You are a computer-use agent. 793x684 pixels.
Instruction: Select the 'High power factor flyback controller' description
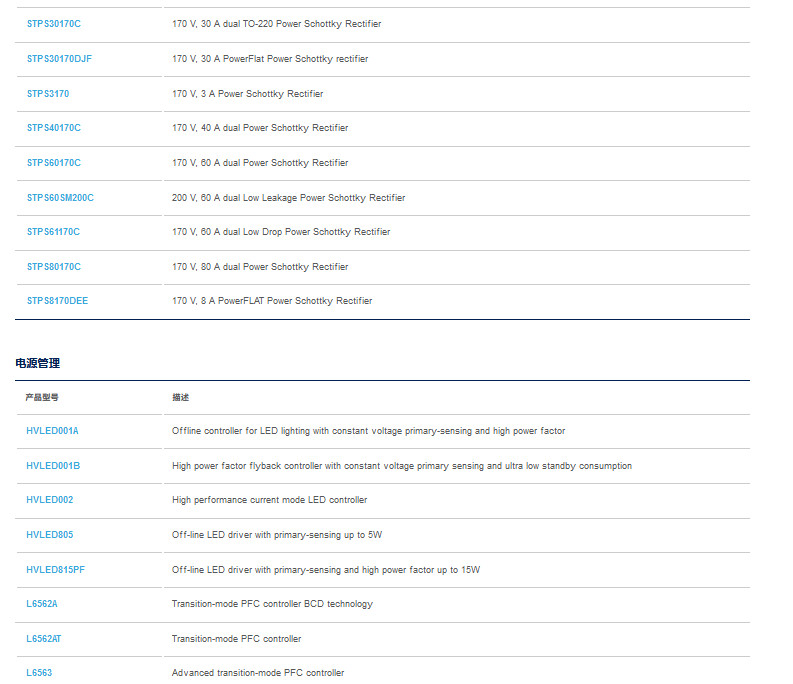[402, 465]
